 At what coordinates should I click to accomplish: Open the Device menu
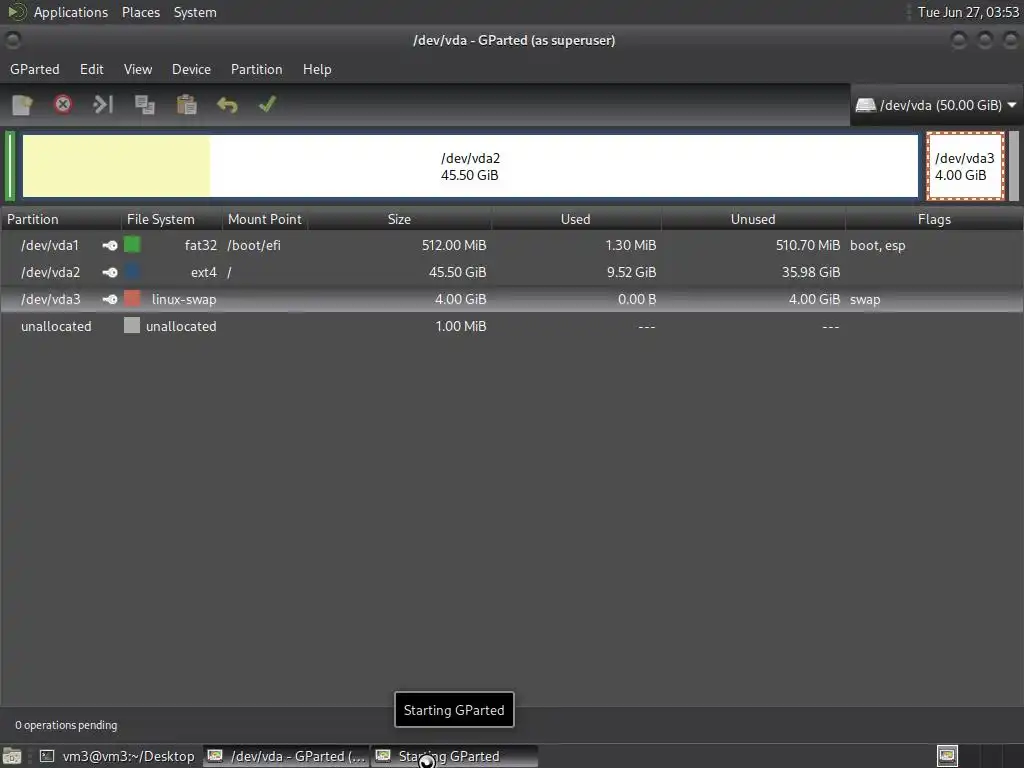click(x=191, y=69)
